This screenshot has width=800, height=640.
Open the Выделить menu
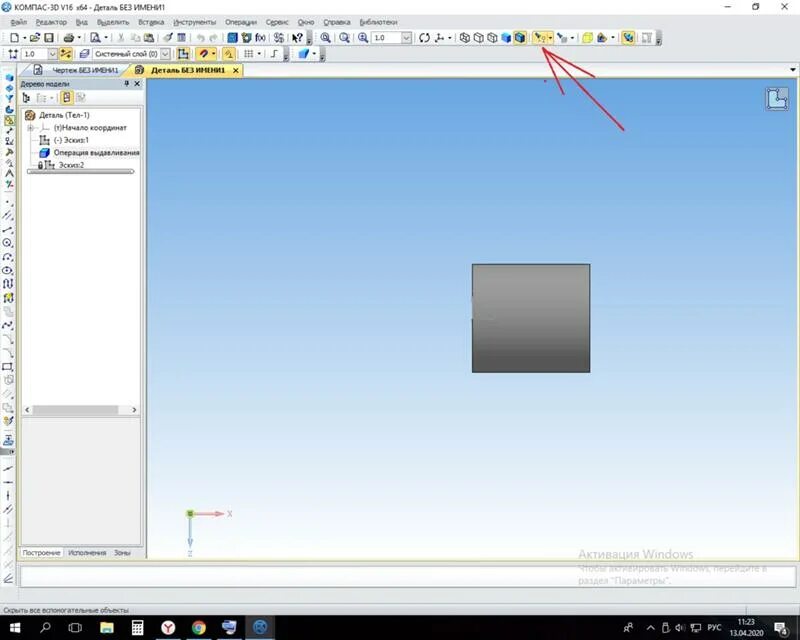tap(113, 22)
